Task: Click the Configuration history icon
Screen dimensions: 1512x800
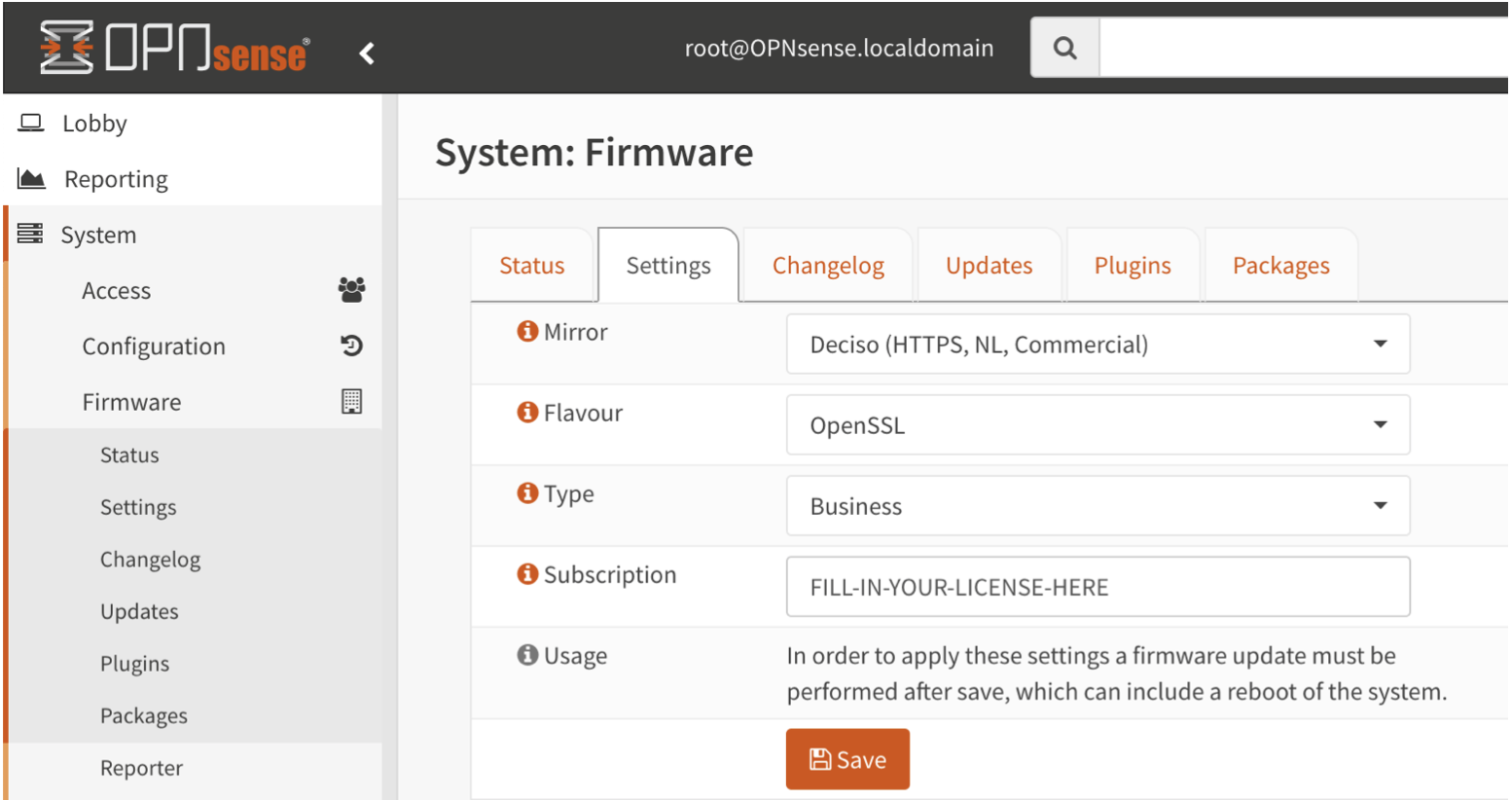Action: [351, 345]
